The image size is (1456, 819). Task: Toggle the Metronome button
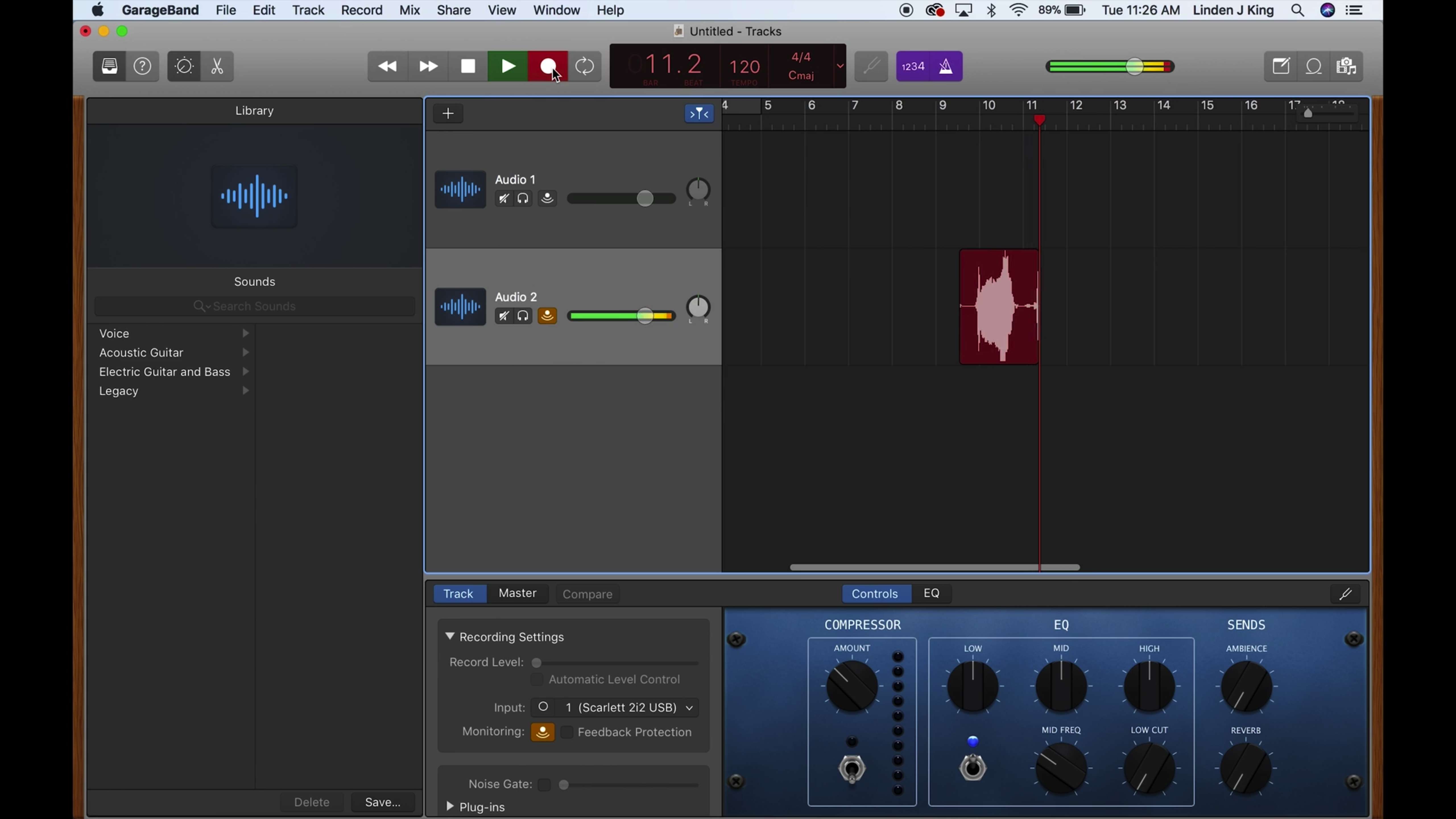pos(946,67)
